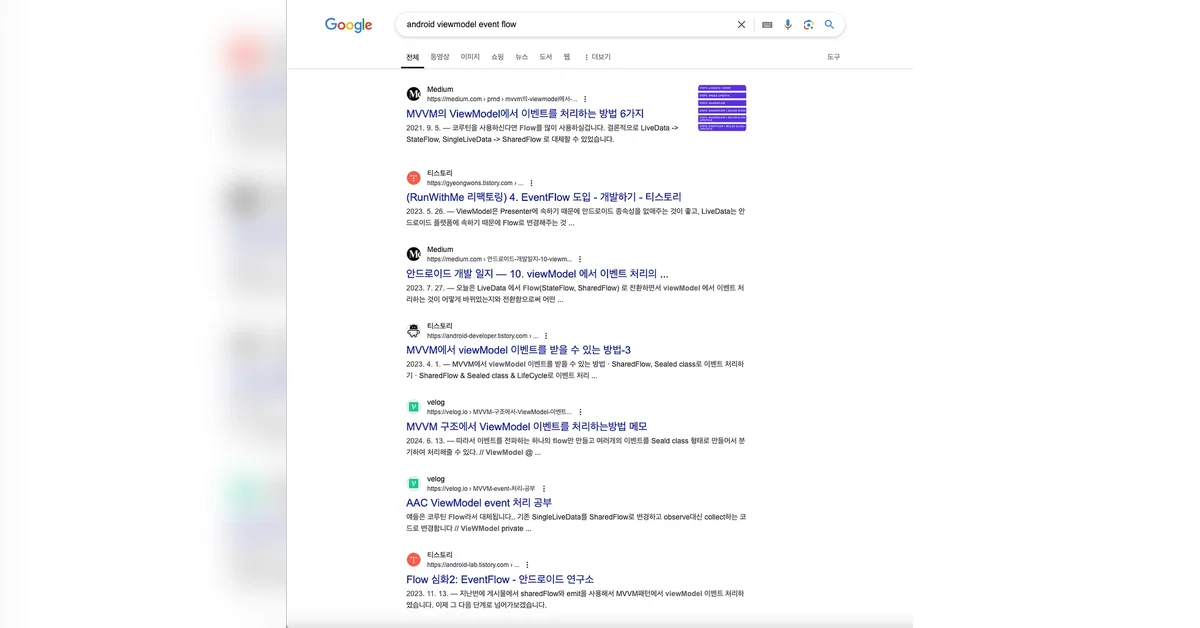Click the https://gyeongwons.tistory.com URL text

pyautogui.click(x=475, y=183)
